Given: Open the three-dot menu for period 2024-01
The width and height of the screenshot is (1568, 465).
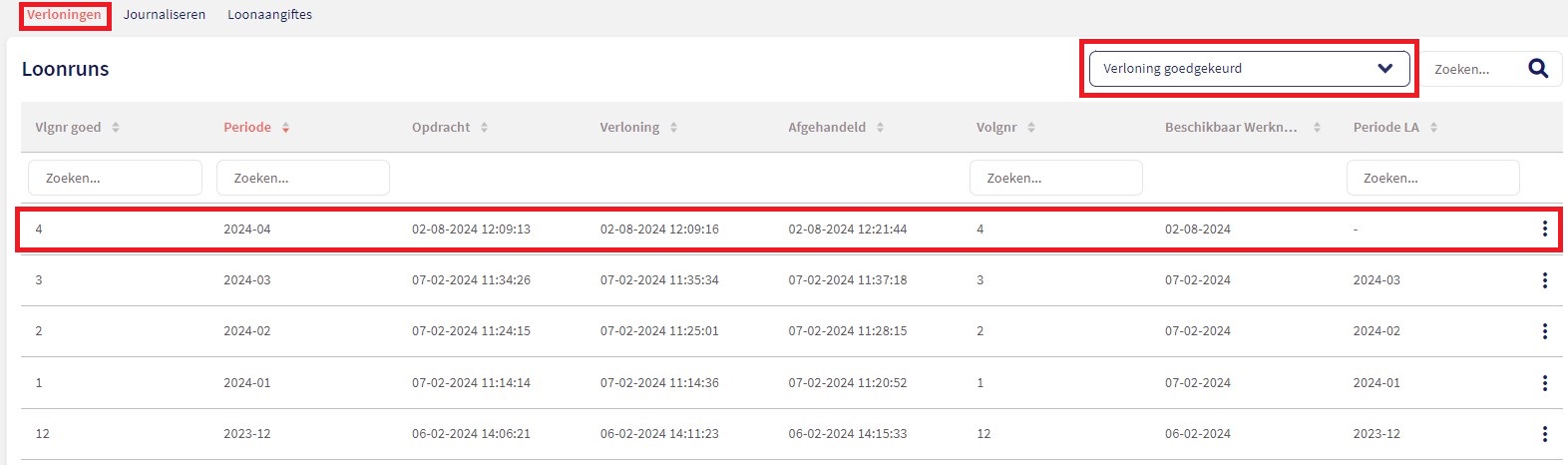Looking at the screenshot, I should tap(1544, 383).
